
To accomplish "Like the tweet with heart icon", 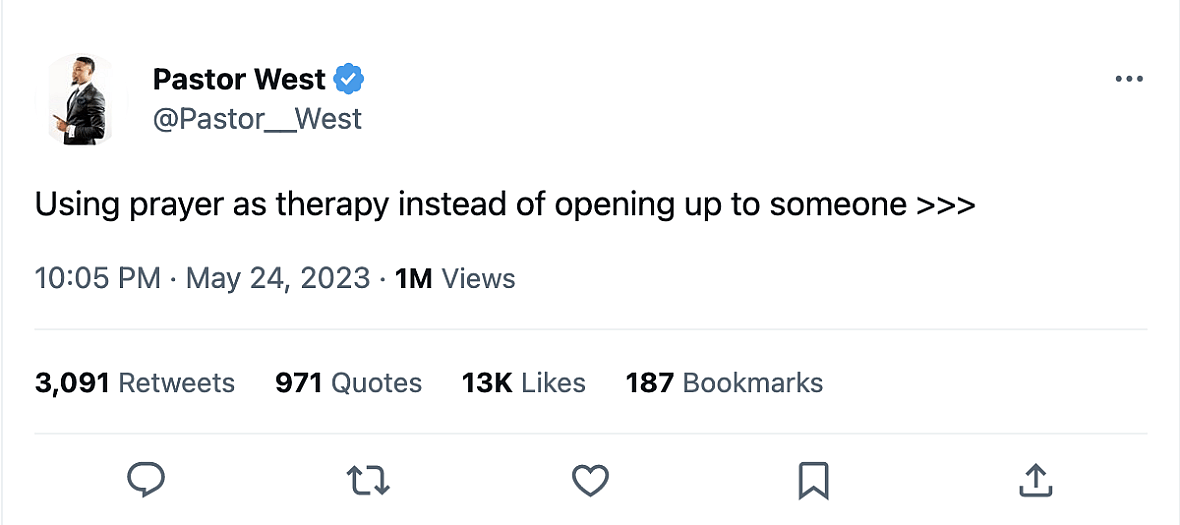I will pyautogui.click(x=590, y=480).
